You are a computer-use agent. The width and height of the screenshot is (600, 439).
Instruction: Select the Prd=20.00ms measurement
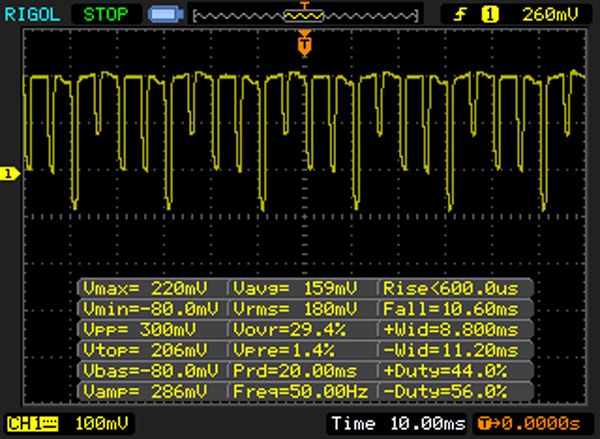coord(295,371)
